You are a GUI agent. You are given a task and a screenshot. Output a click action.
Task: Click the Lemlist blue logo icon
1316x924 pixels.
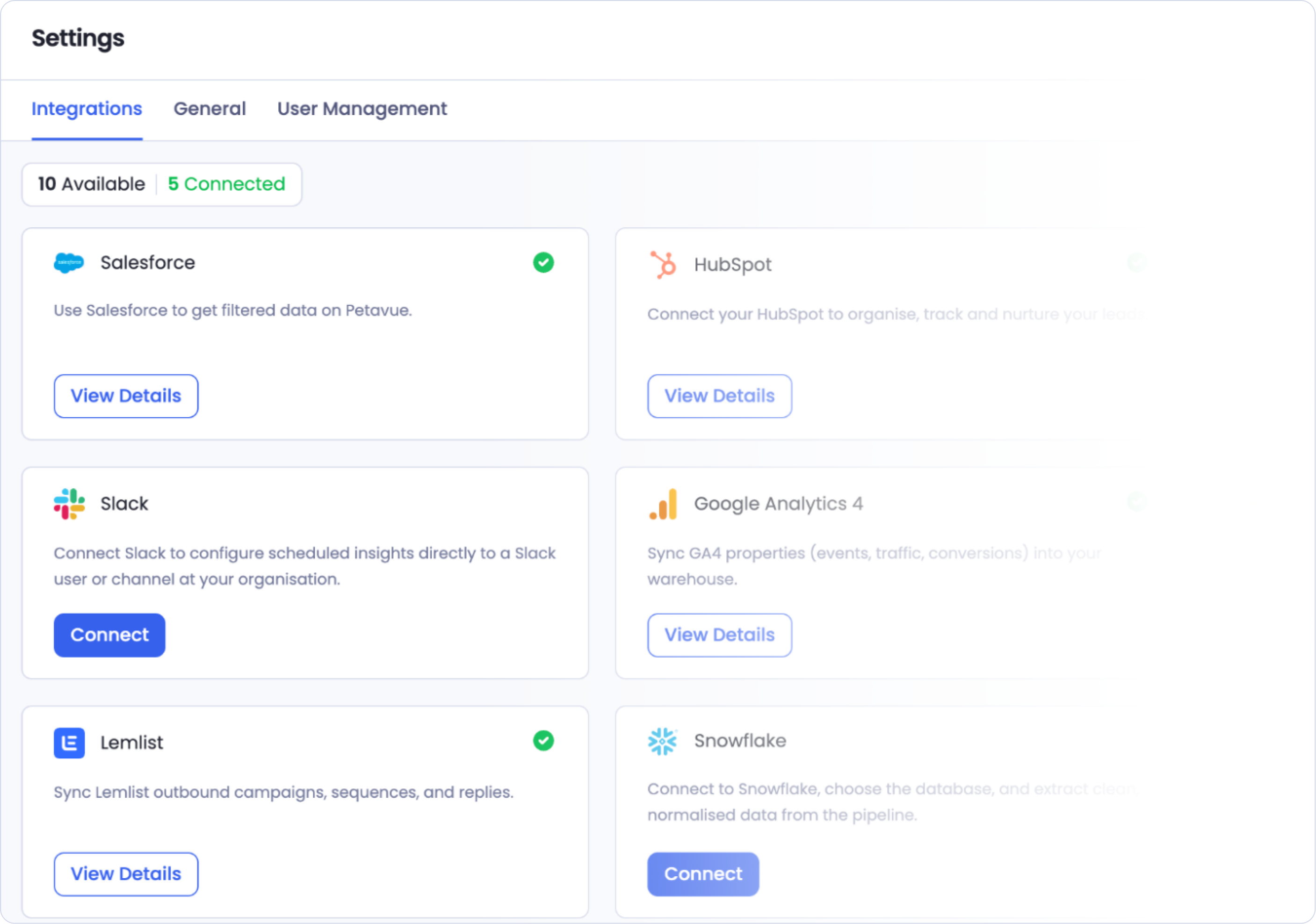point(69,743)
